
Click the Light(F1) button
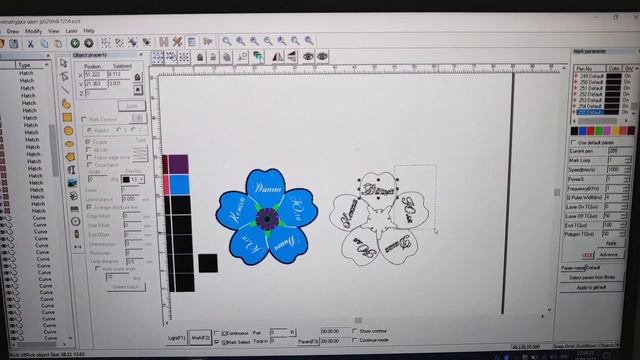click(177, 338)
